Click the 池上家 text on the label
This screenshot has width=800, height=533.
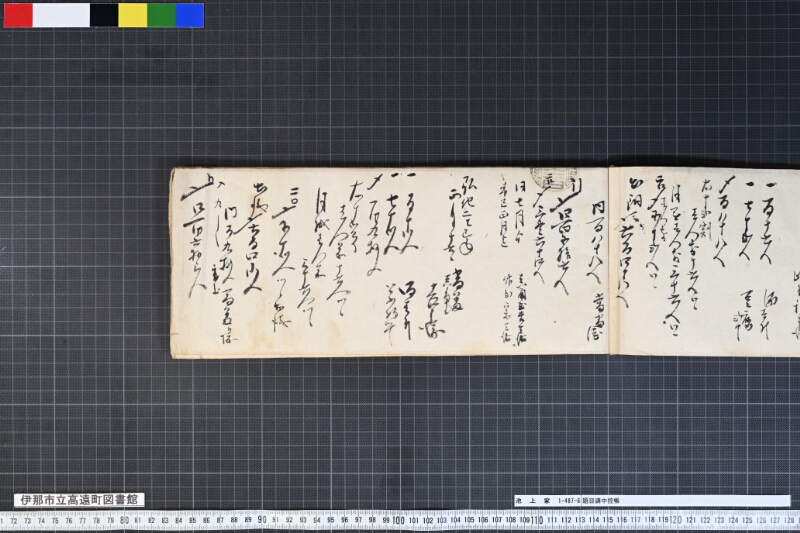tap(534, 501)
